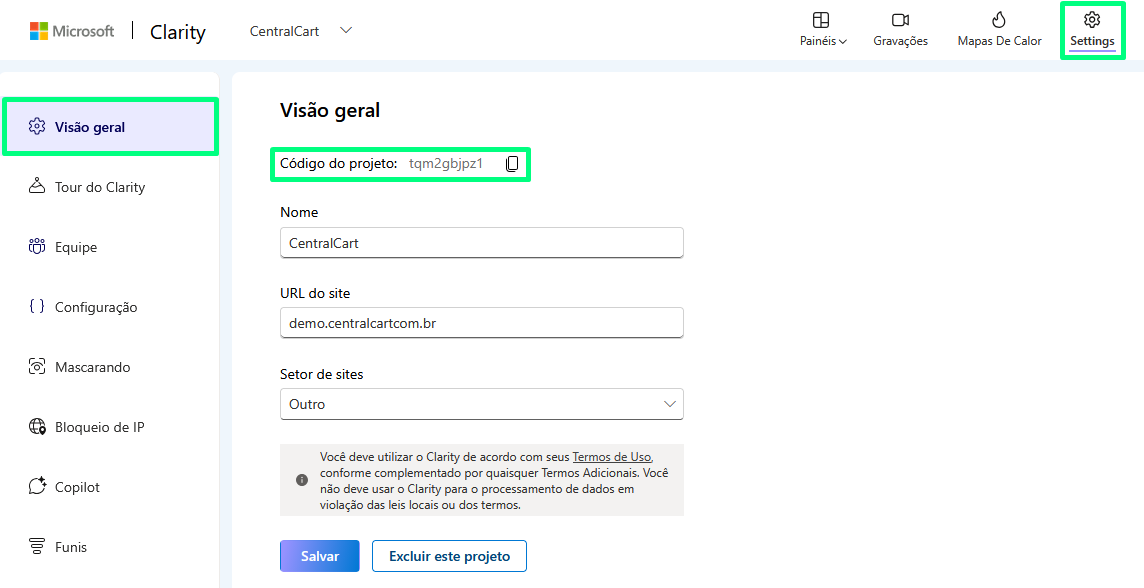Click the Clarity app title
1144x588 pixels.
pyautogui.click(x=177, y=32)
